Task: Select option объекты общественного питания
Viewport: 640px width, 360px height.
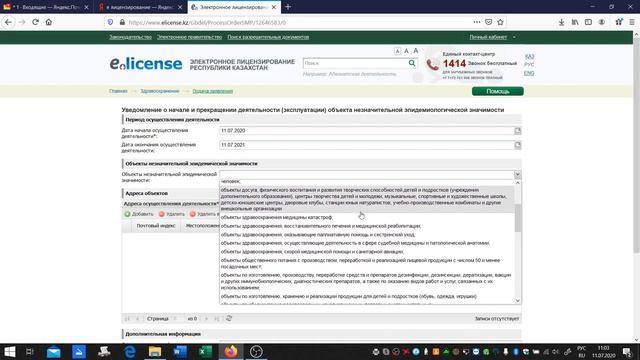Action: (x=367, y=263)
